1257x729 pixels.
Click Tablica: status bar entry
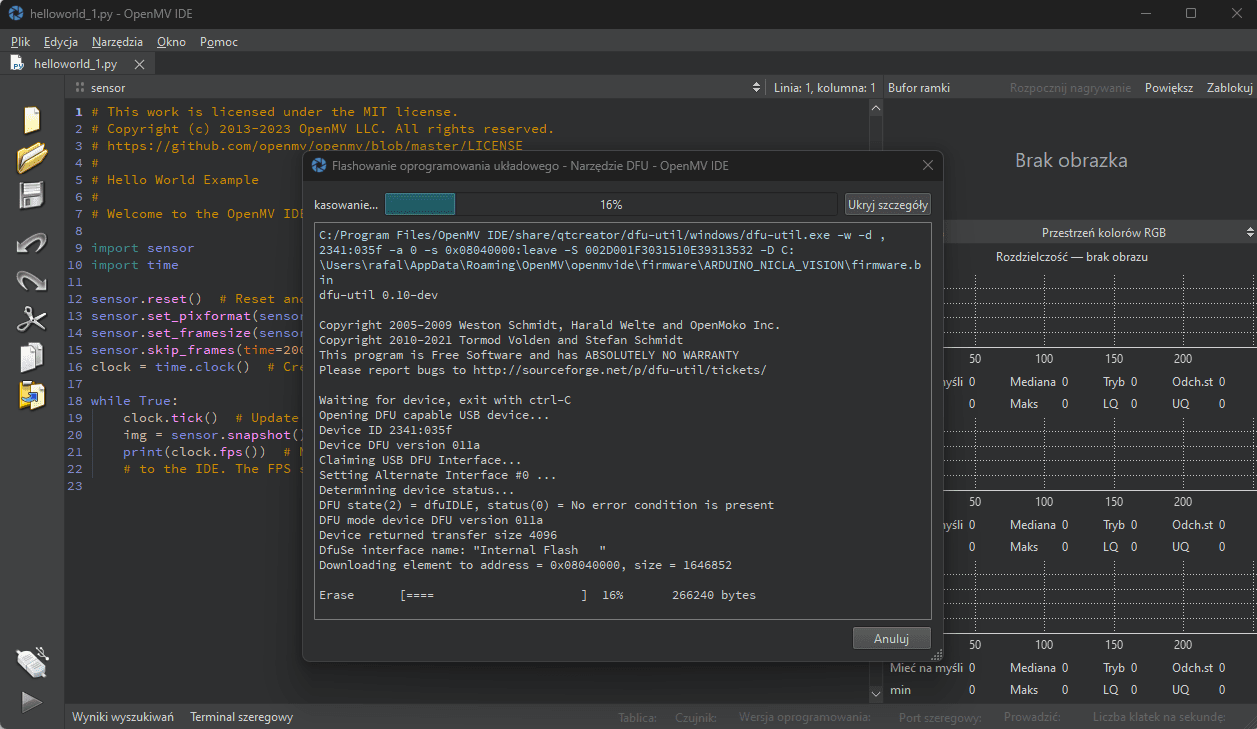tap(637, 717)
